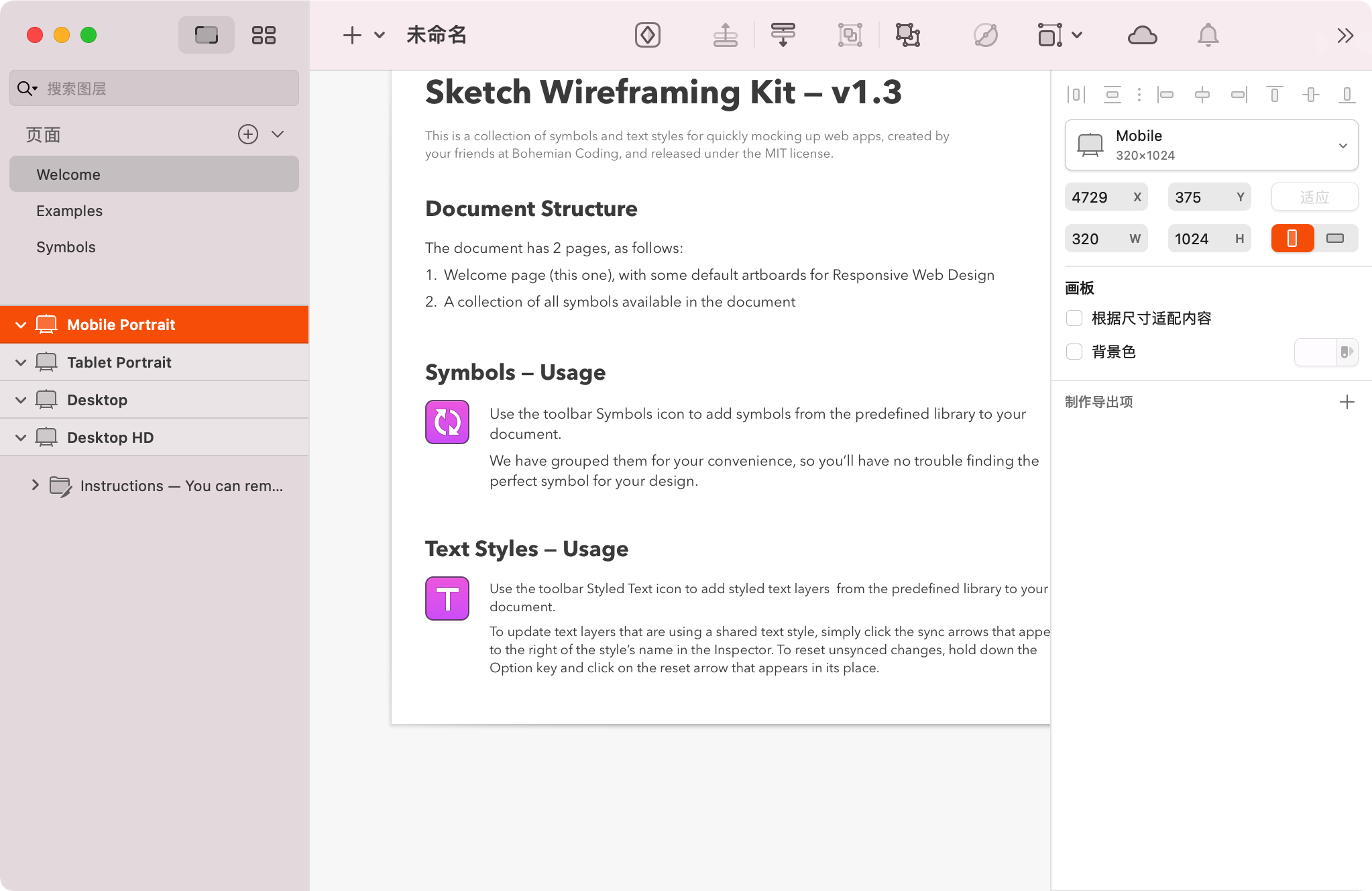Collapse the Desktop HD chevron
Screen dimensions: 1372x891
[21, 437]
